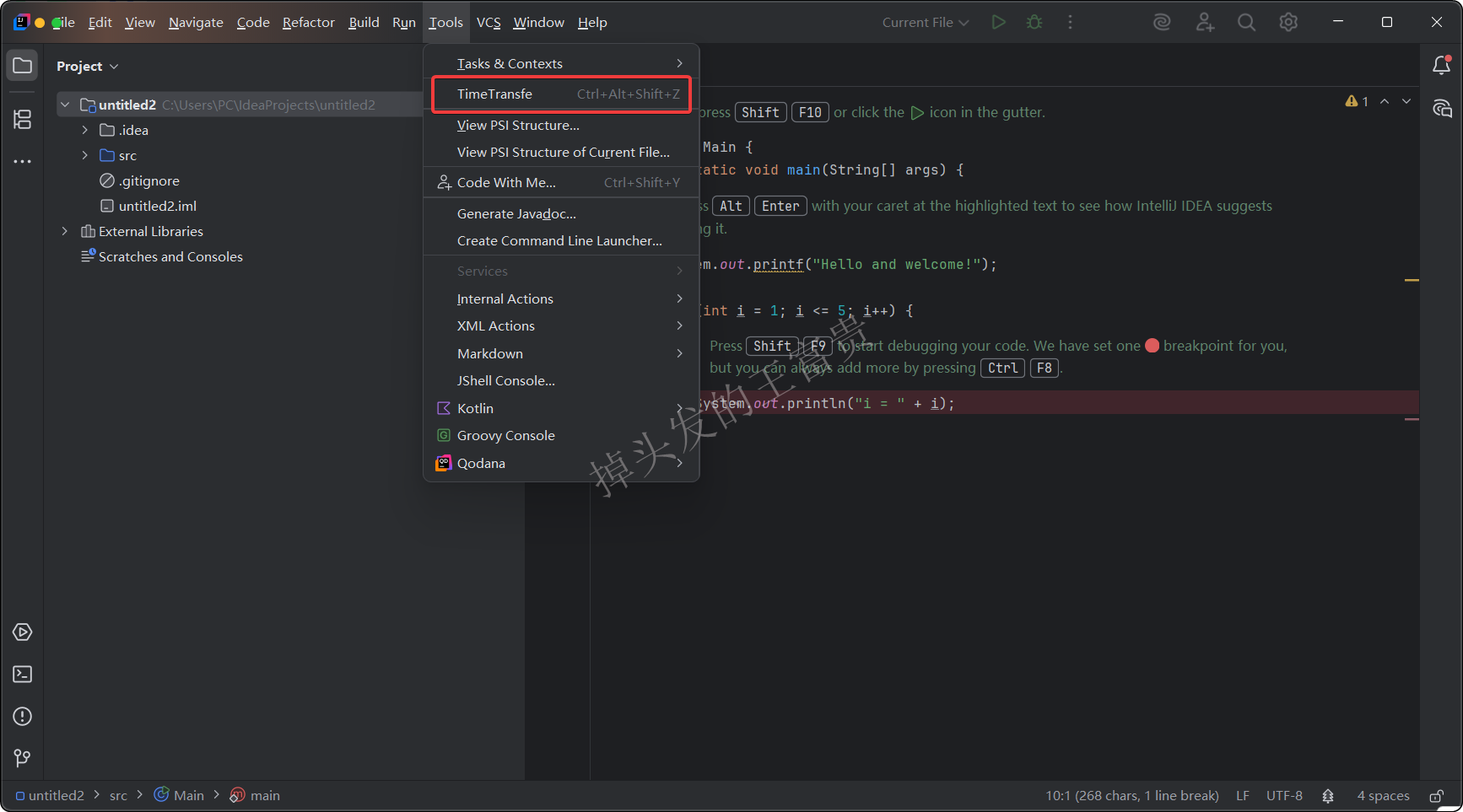The height and width of the screenshot is (812, 1463).
Task: Open Tasks & Contexts submenu
Action: pyautogui.click(x=561, y=63)
